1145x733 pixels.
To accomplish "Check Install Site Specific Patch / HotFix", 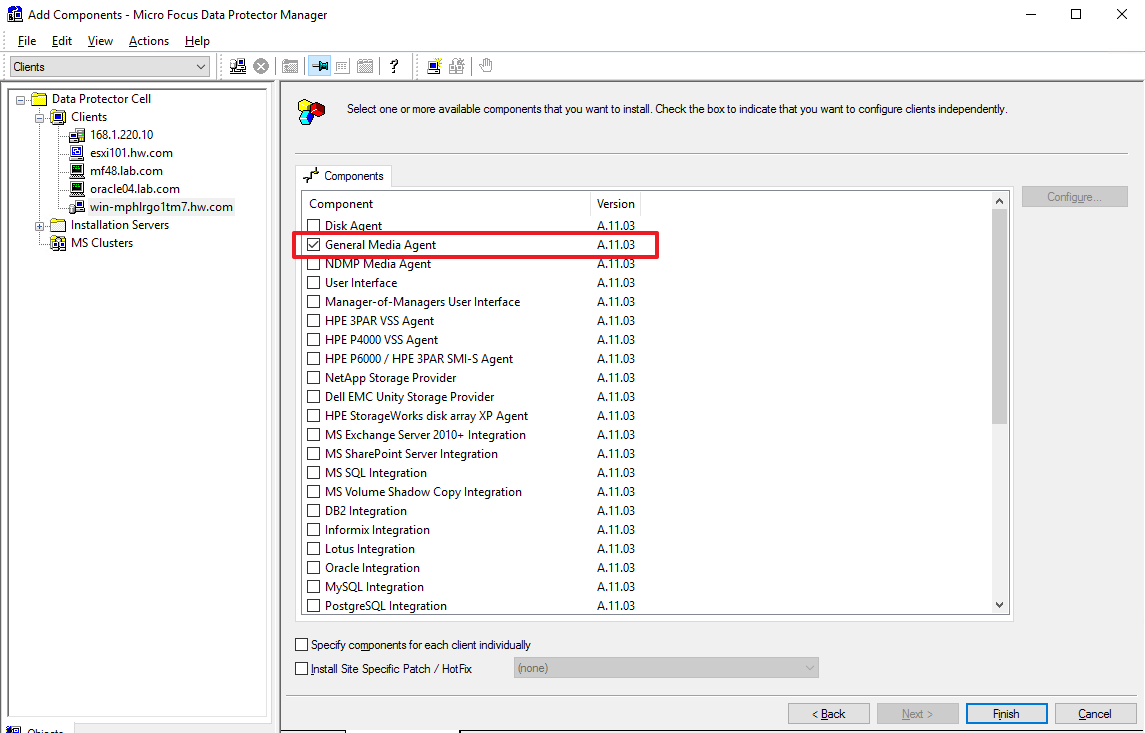I will (x=302, y=668).
